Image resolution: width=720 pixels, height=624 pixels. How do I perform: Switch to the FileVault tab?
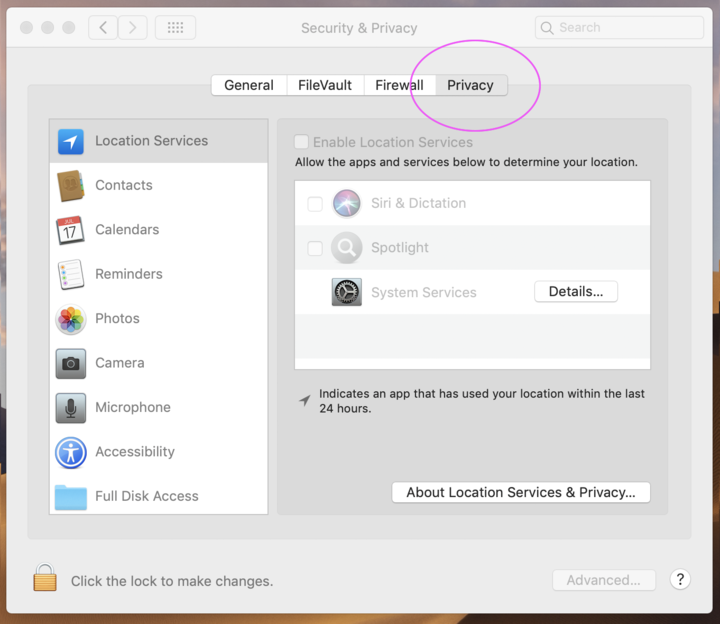[x=325, y=85]
